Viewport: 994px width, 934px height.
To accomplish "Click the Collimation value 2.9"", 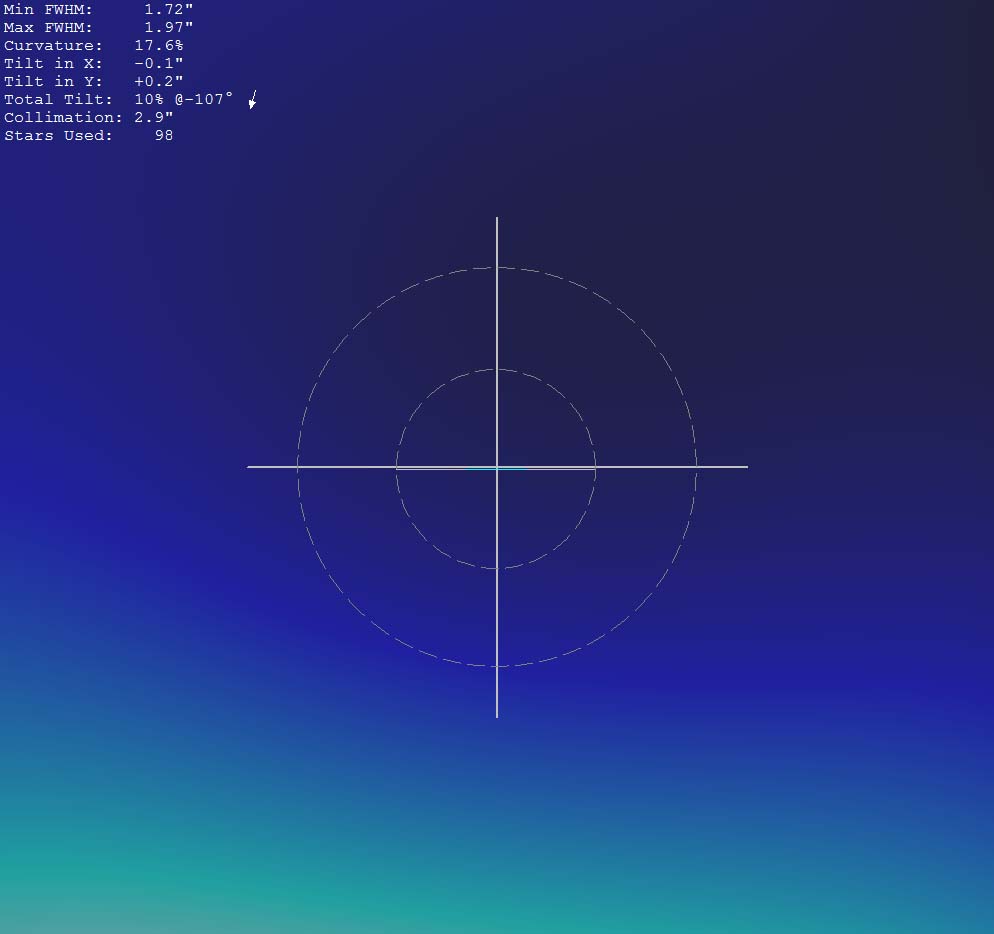I will (x=153, y=117).
